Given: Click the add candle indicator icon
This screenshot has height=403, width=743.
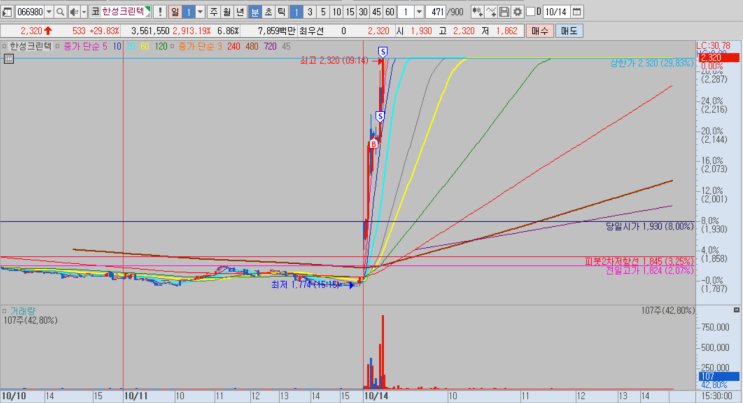Looking at the screenshot, I should coord(478,11).
